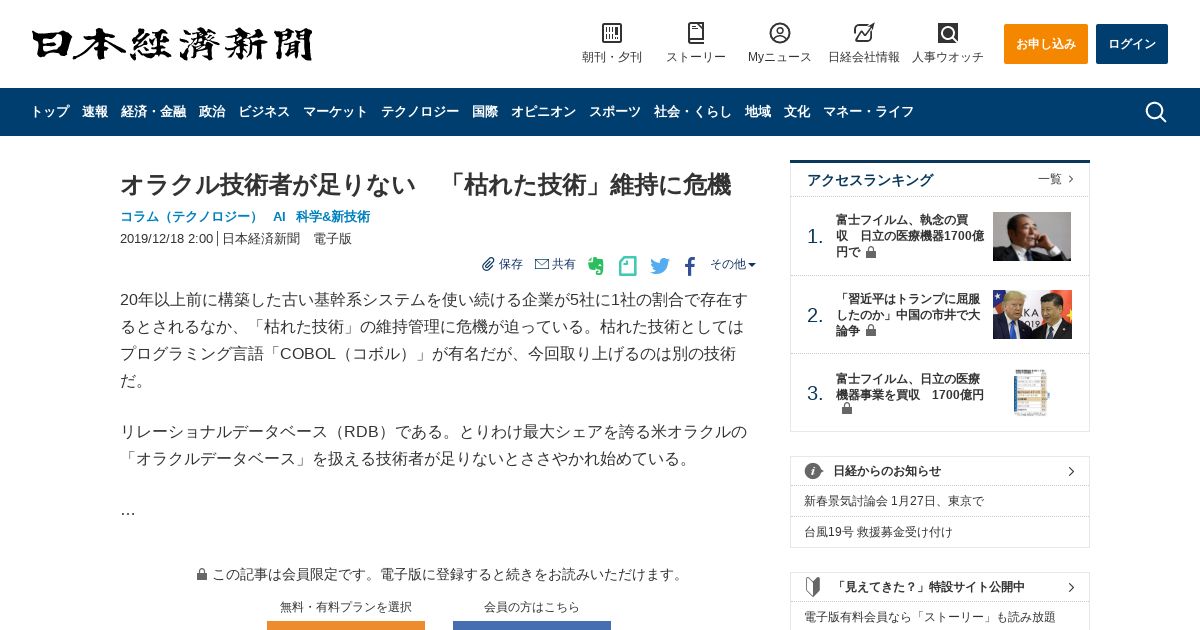This screenshot has width=1200, height=630.
Task: Select 国際 in the navigation bar
Action: coord(485,112)
